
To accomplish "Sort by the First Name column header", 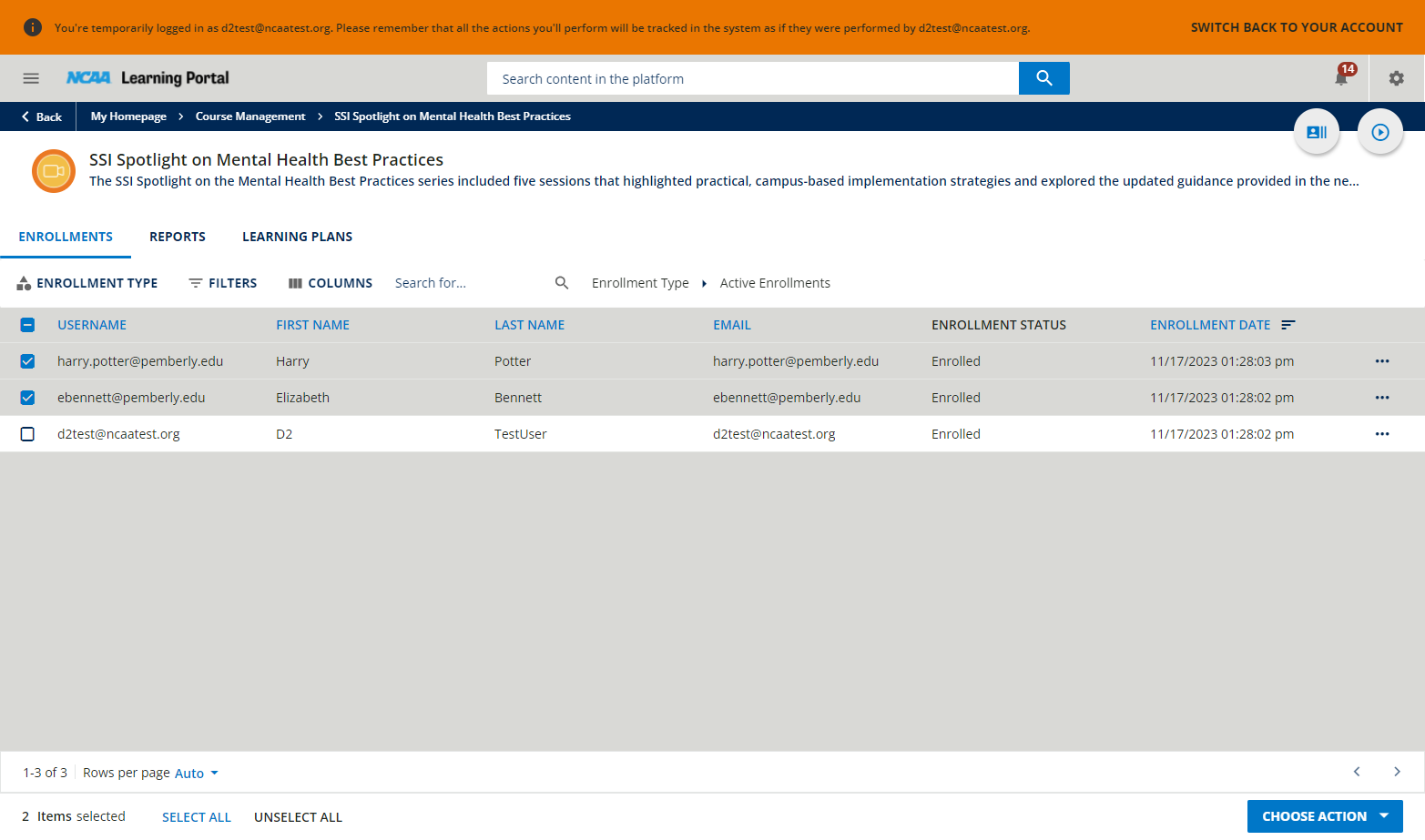I will point(312,325).
